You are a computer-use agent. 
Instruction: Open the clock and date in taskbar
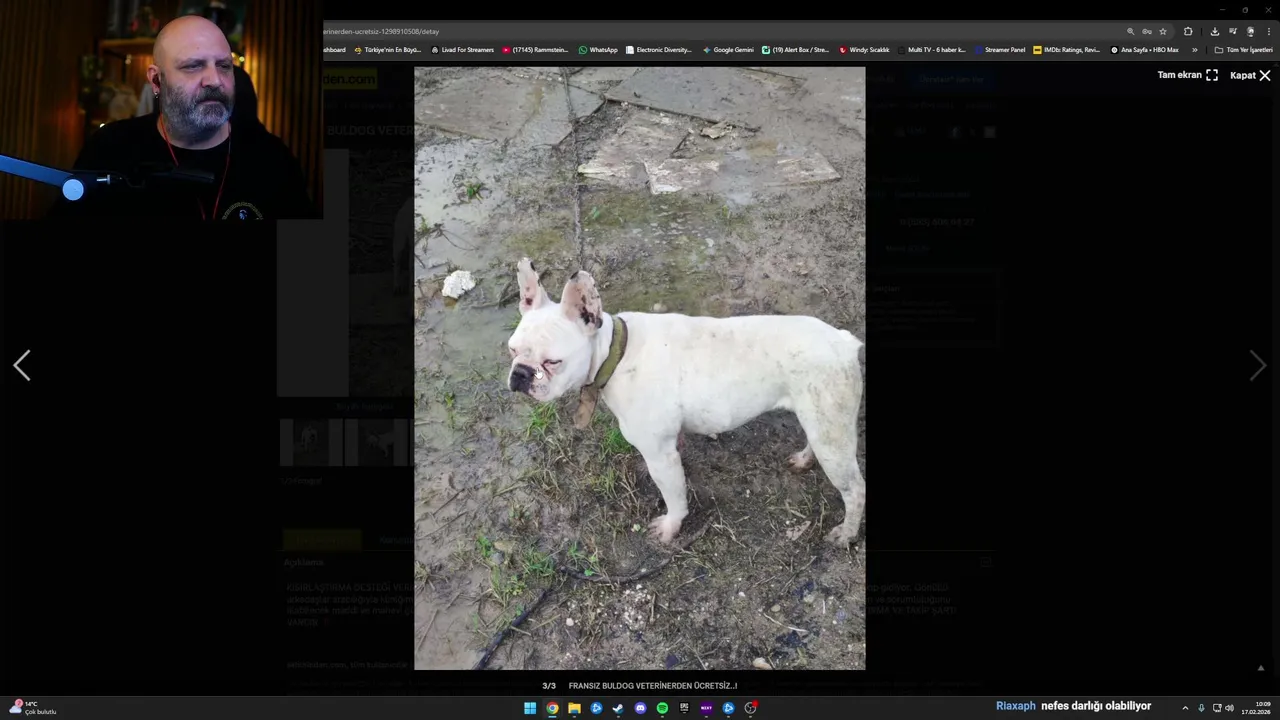point(1256,708)
